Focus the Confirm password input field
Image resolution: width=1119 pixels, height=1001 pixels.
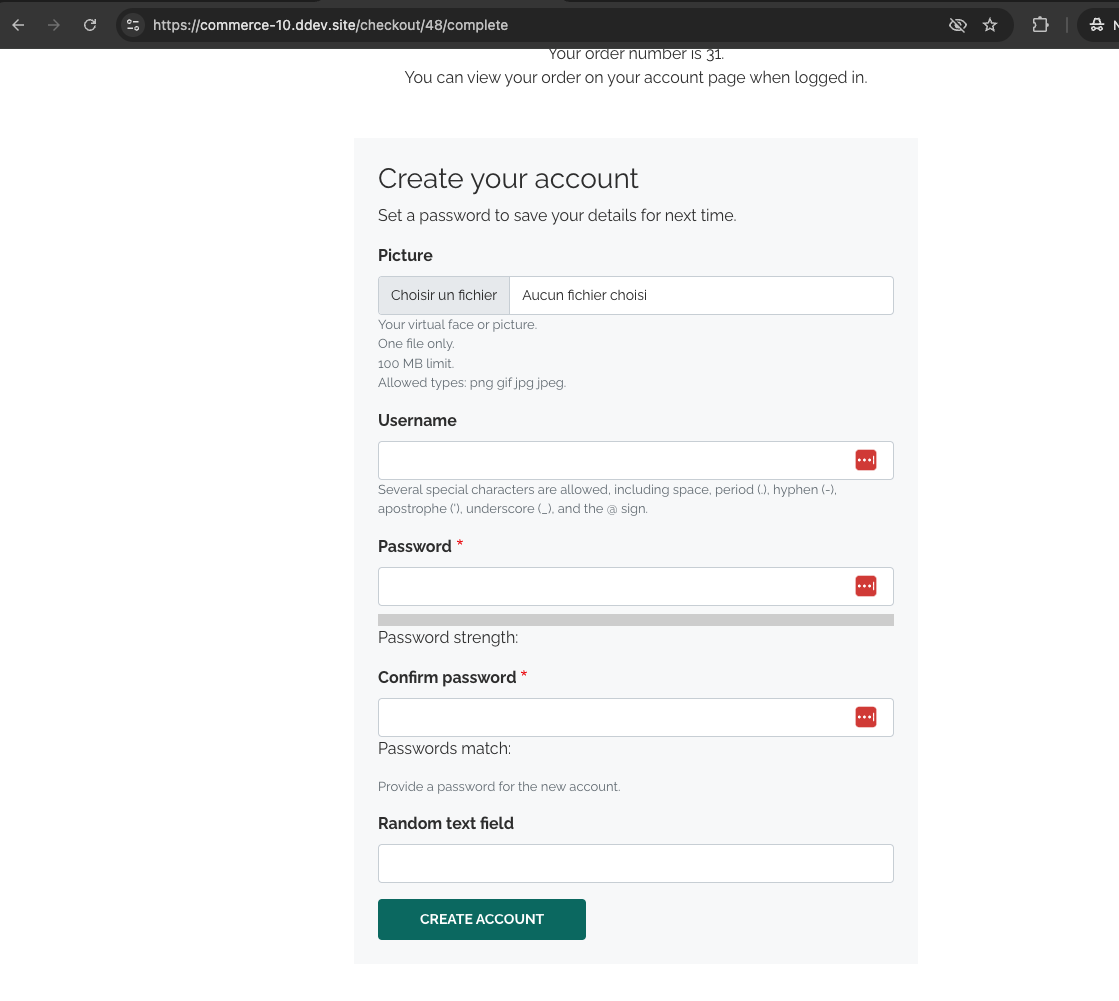click(x=612, y=717)
